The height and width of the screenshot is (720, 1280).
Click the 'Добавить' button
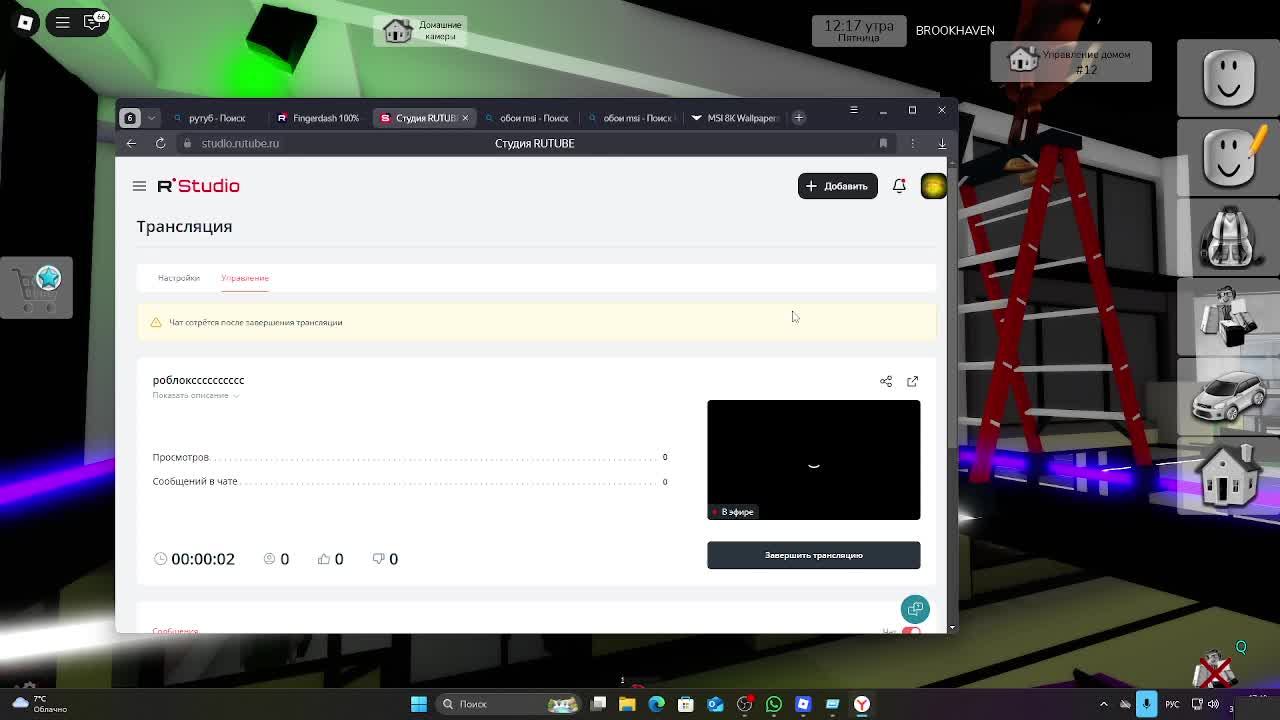837,186
